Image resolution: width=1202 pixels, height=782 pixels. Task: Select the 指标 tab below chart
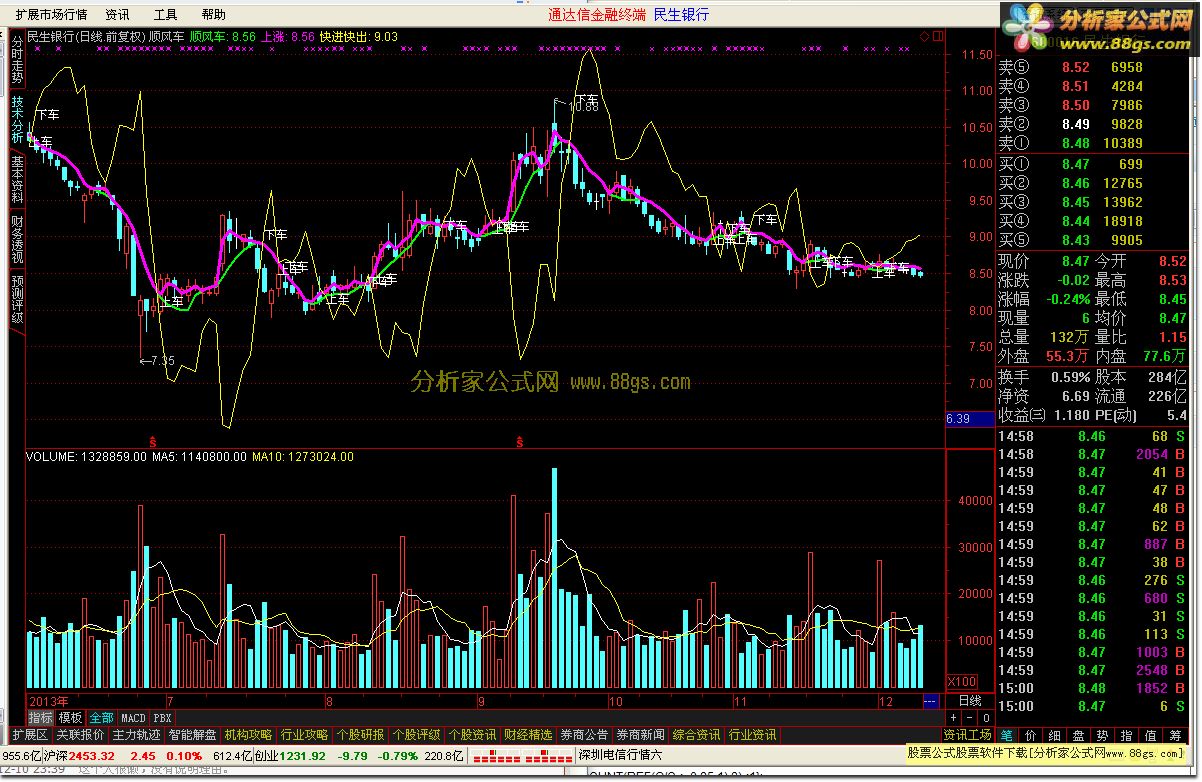pos(41,717)
